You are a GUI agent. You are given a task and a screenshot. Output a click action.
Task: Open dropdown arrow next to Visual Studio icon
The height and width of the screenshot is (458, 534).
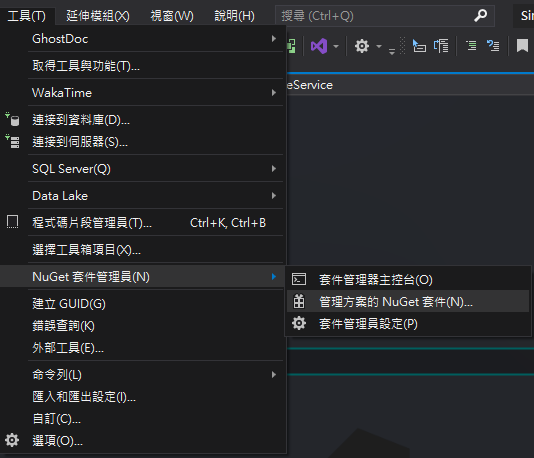point(336,46)
